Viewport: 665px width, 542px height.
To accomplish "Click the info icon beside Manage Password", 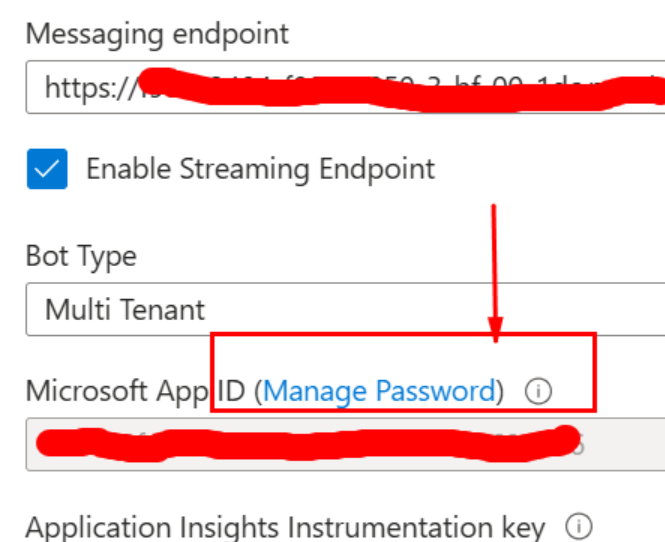I will click(538, 391).
